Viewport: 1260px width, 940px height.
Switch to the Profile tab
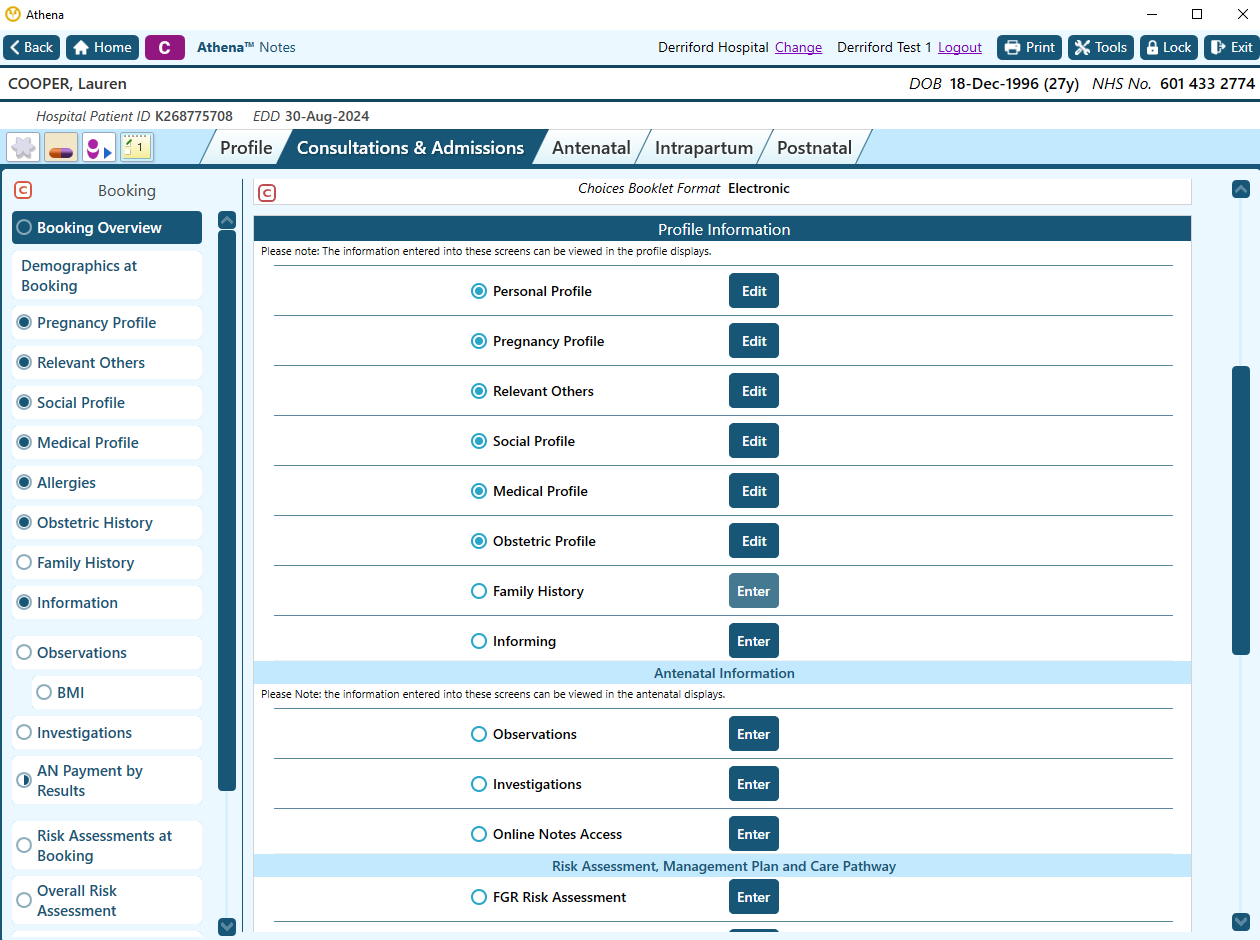(x=246, y=148)
